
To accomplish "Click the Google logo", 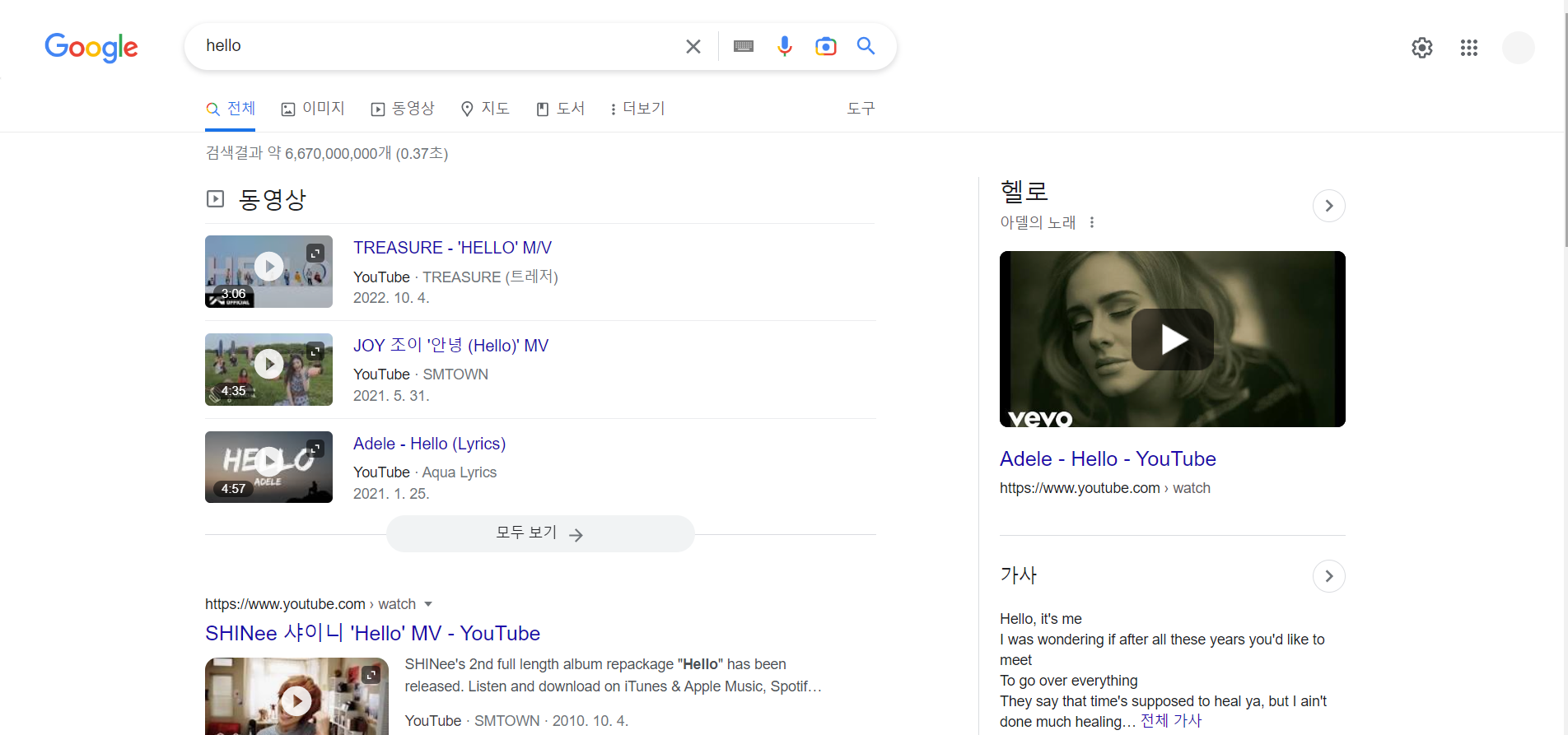I will coord(91,47).
